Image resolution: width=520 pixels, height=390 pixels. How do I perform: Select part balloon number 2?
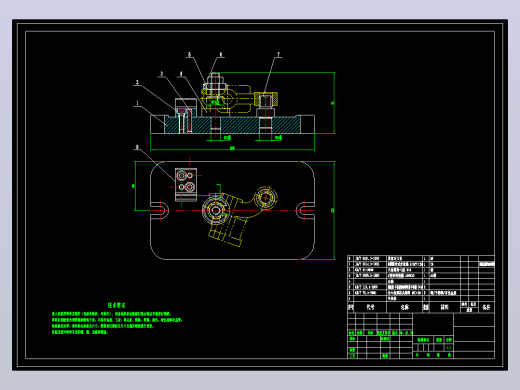[x=137, y=82]
